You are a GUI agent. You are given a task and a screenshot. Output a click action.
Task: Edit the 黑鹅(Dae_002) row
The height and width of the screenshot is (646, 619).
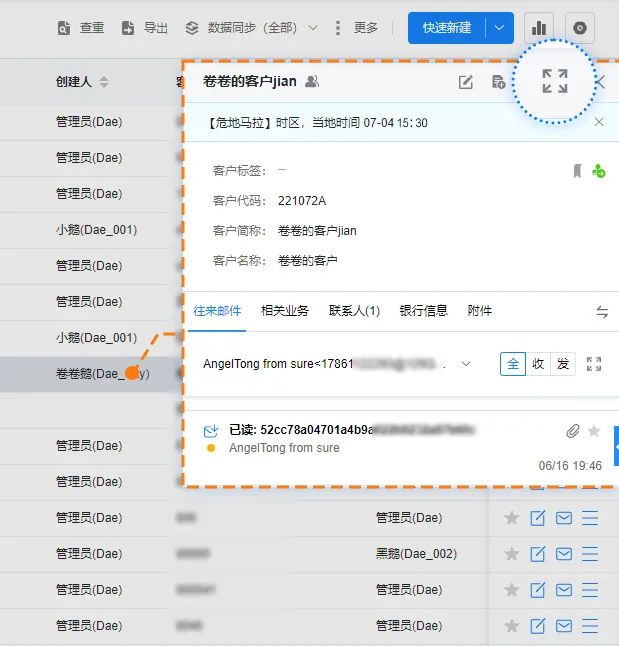coord(537,554)
